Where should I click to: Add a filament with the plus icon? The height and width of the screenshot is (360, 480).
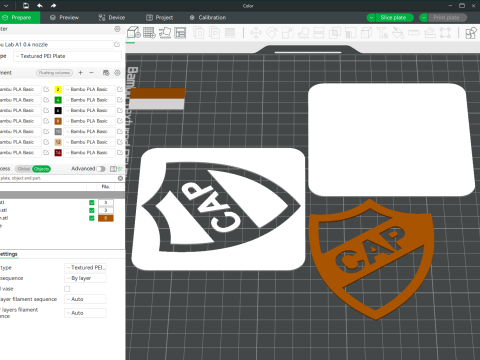coord(80,73)
